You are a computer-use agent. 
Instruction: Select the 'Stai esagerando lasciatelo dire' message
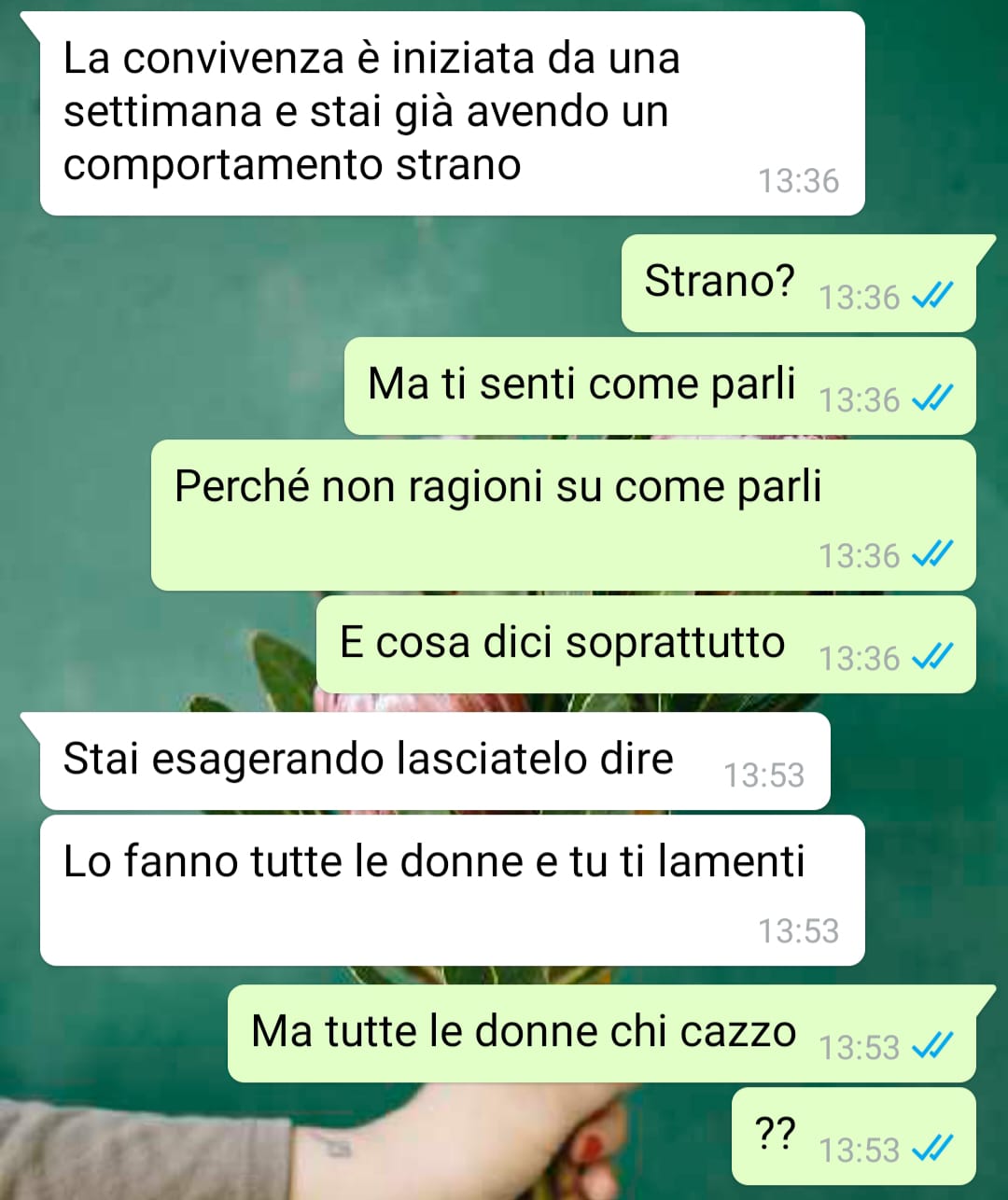click(x=434, y=761)
